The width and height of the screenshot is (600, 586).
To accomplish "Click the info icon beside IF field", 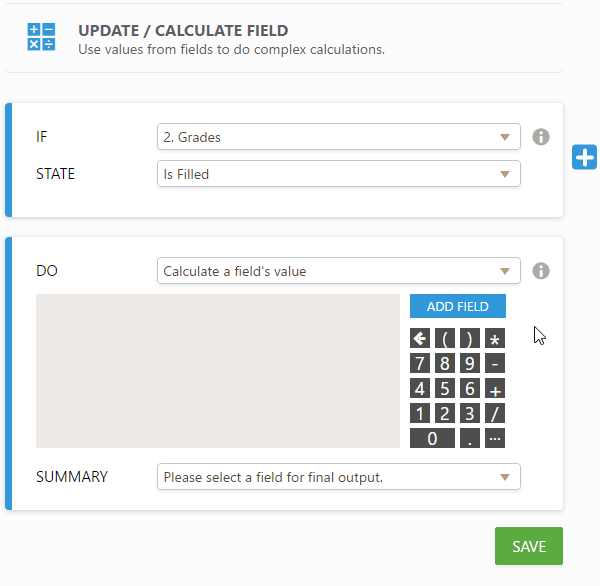I will point(541,137).
